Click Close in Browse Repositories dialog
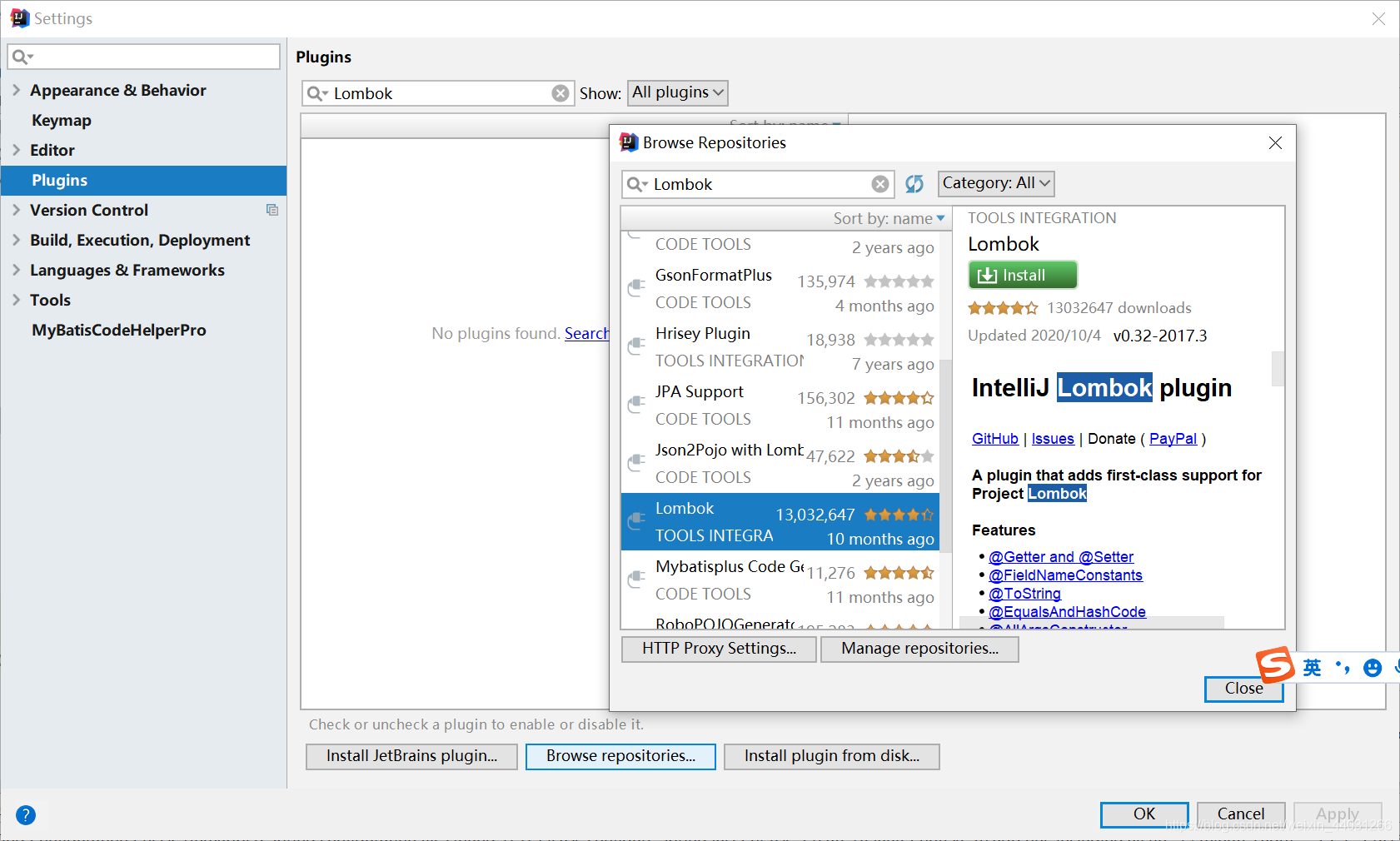Screen dimensions: 1400x841 pos(1243,689)
